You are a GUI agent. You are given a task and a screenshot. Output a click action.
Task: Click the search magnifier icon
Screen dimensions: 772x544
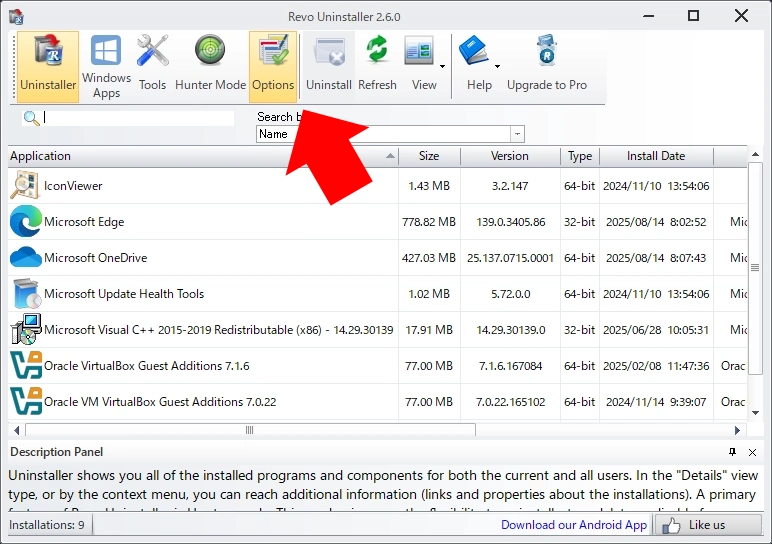coord(31,118)
